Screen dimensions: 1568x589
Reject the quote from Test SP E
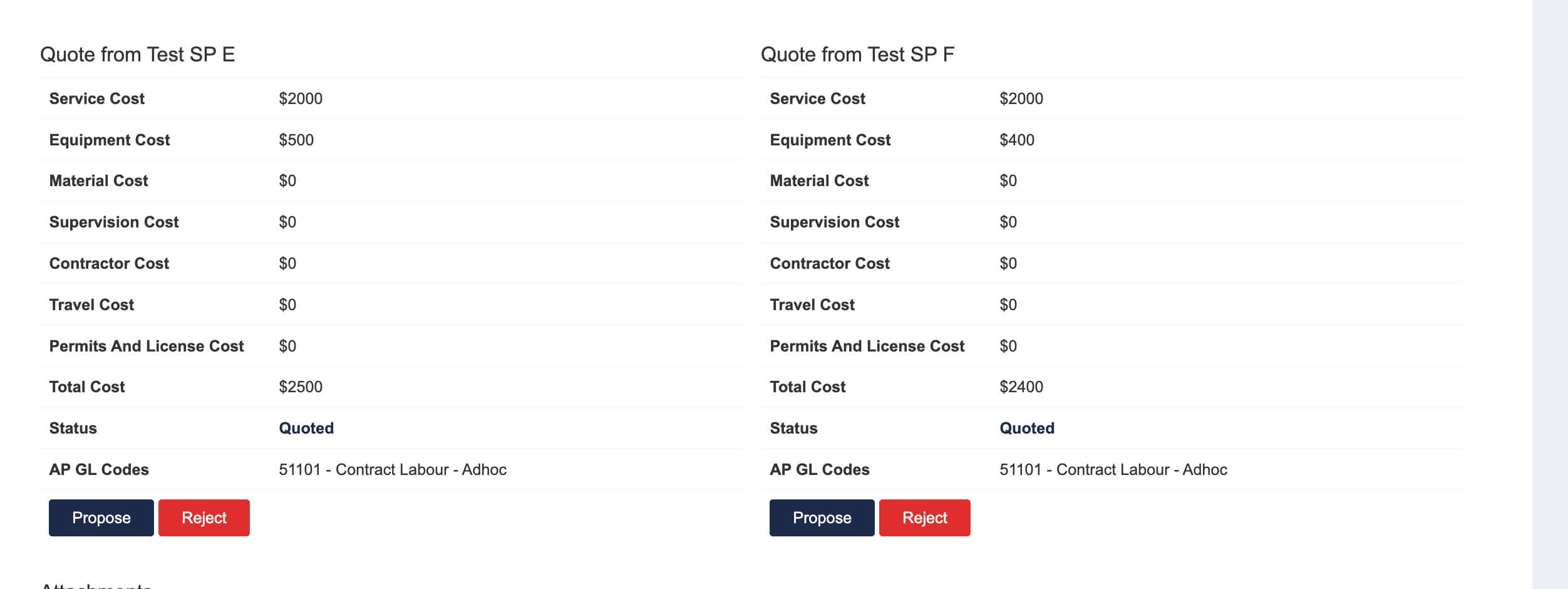tap(204, 518)
